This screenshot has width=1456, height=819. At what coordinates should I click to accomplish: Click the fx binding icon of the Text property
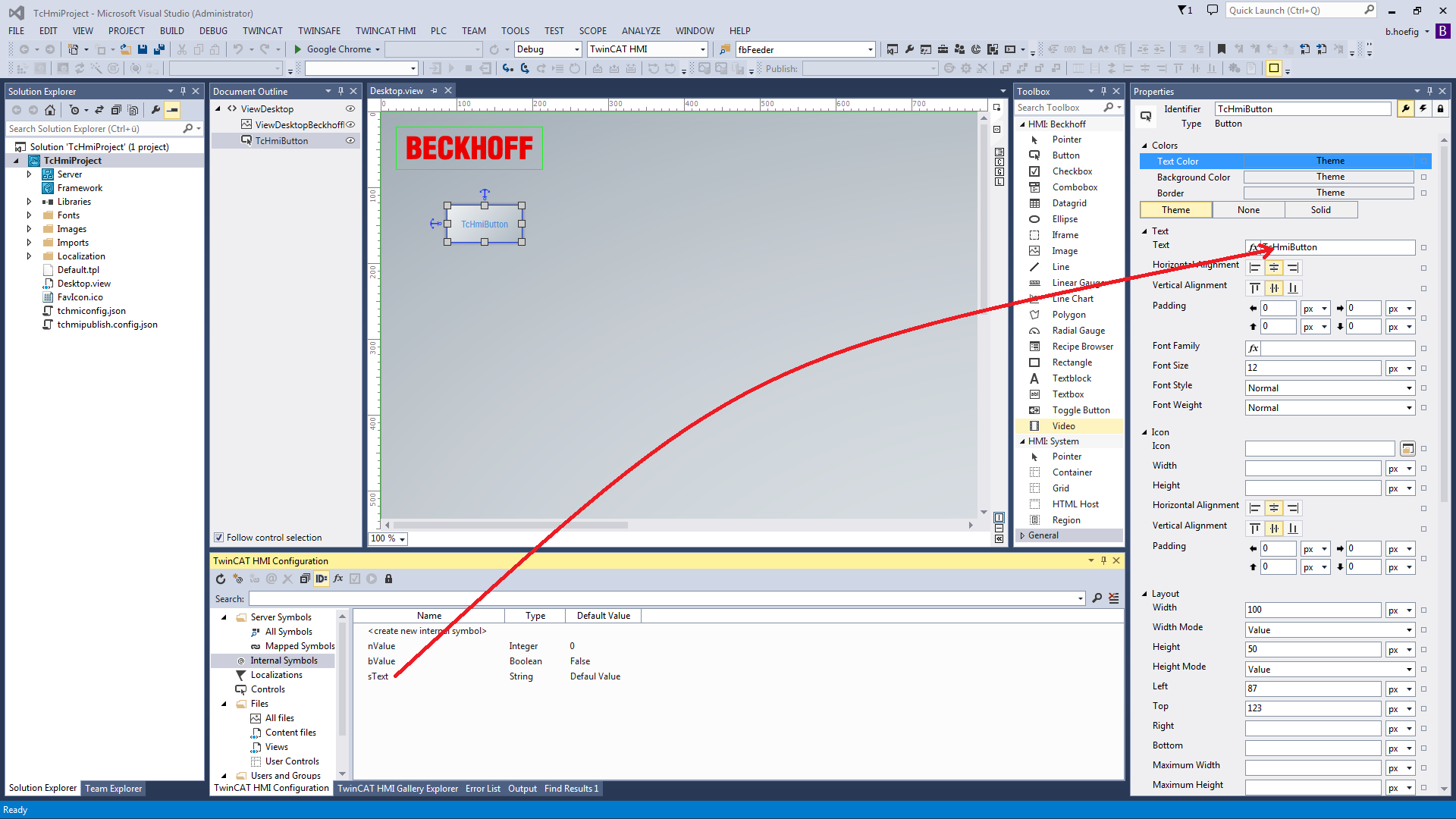[x=1254, y=247]
